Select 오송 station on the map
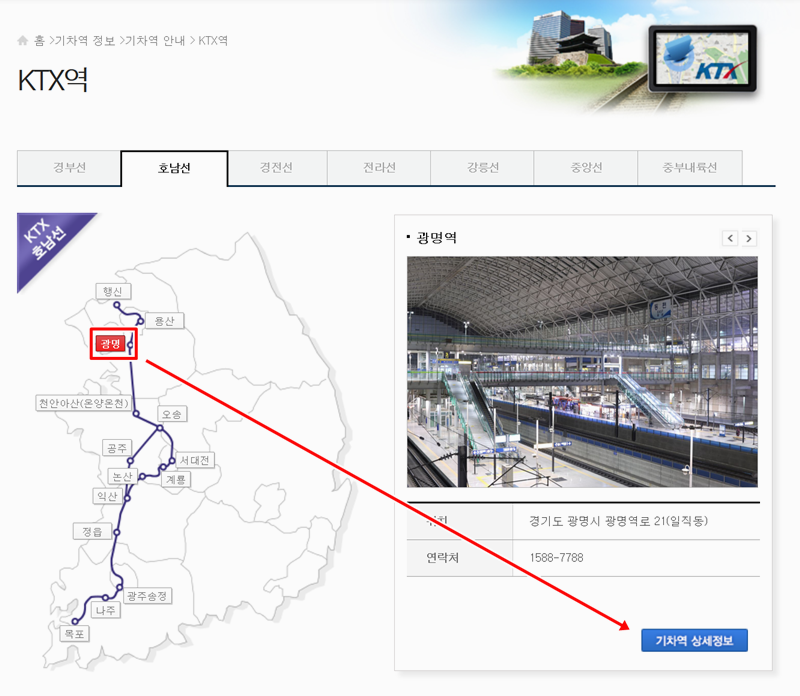 point(172,414)
